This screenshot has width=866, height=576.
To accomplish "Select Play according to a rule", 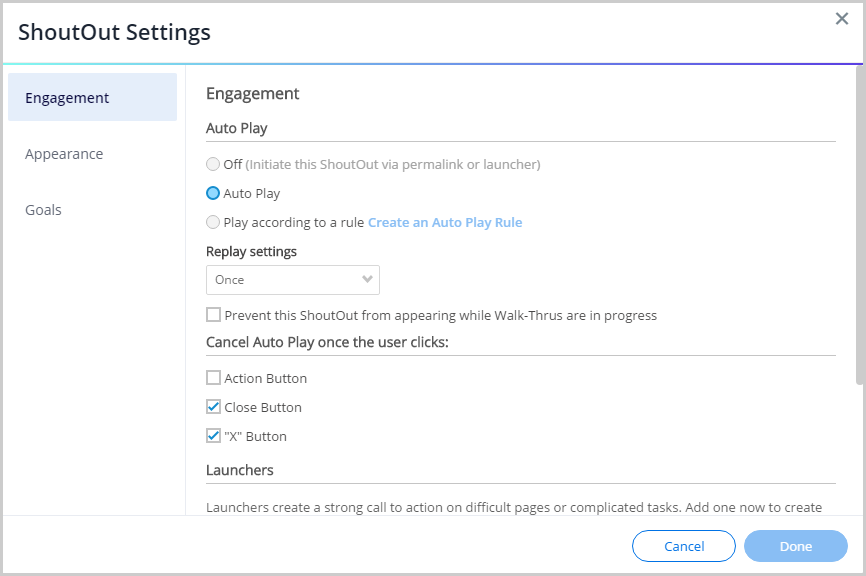I will click(x=213, y=222).
